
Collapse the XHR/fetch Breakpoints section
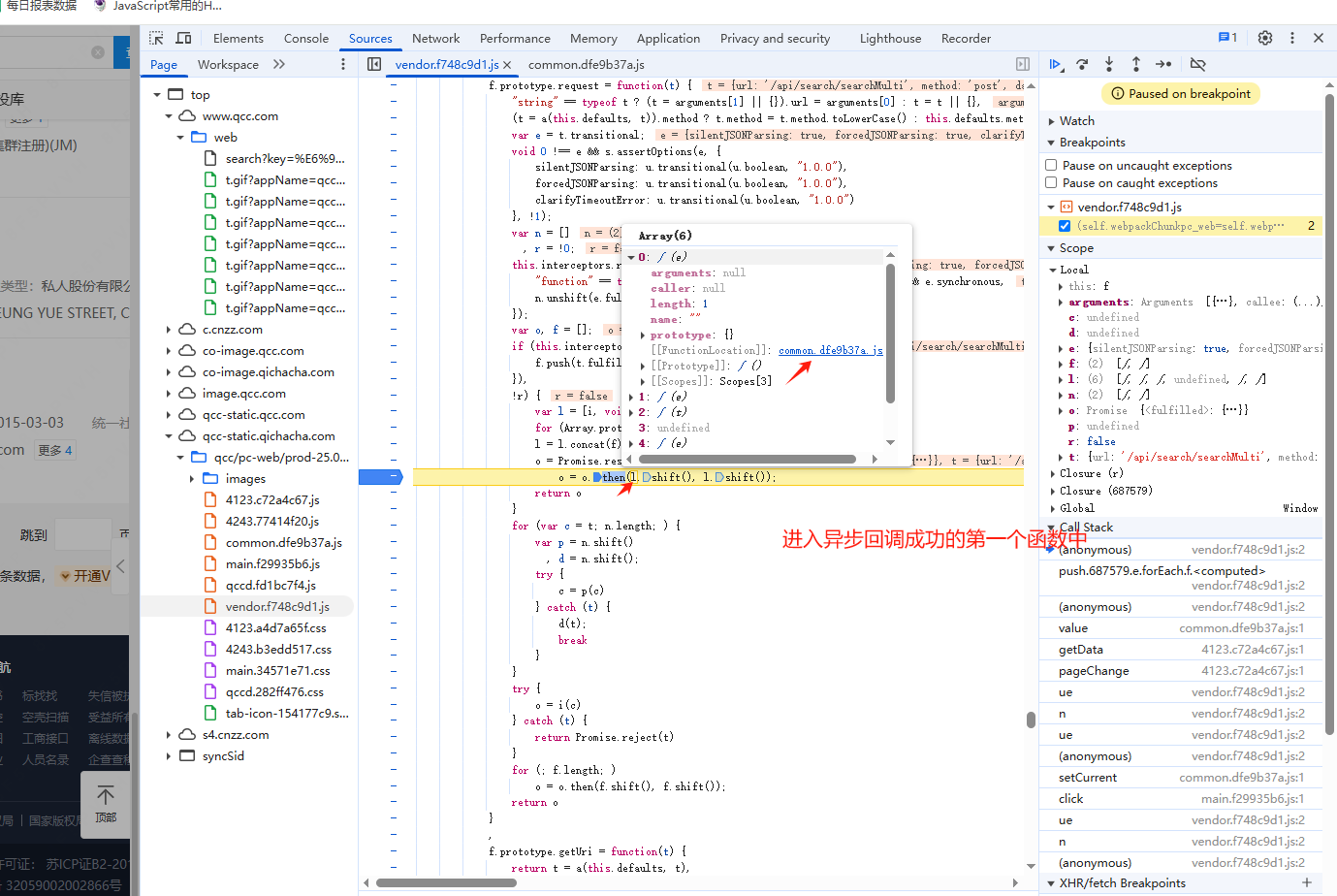(x=1051, y=883)
